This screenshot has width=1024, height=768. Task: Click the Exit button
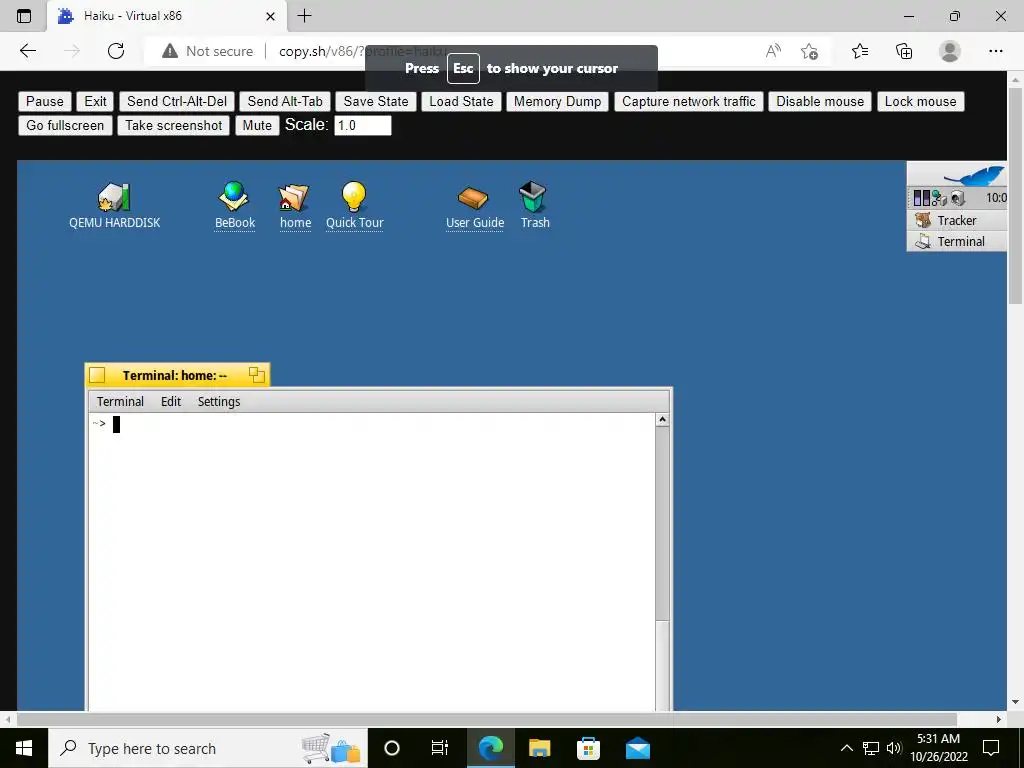(x=95, y=101)
